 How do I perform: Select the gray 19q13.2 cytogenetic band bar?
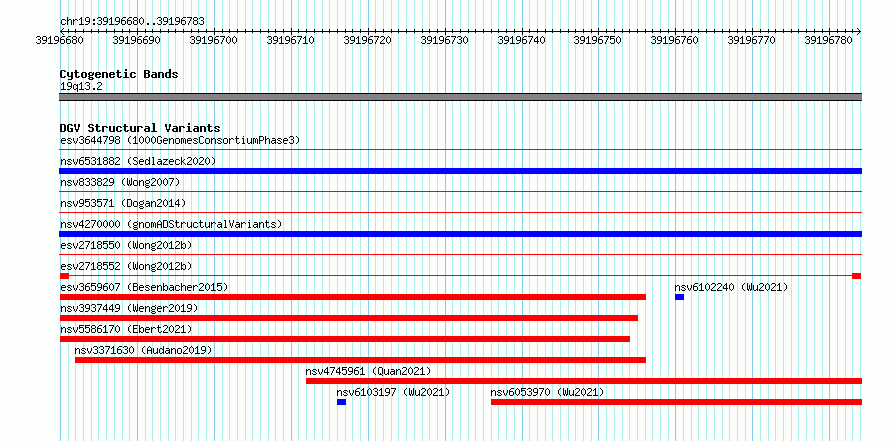(x=461, y=97)
